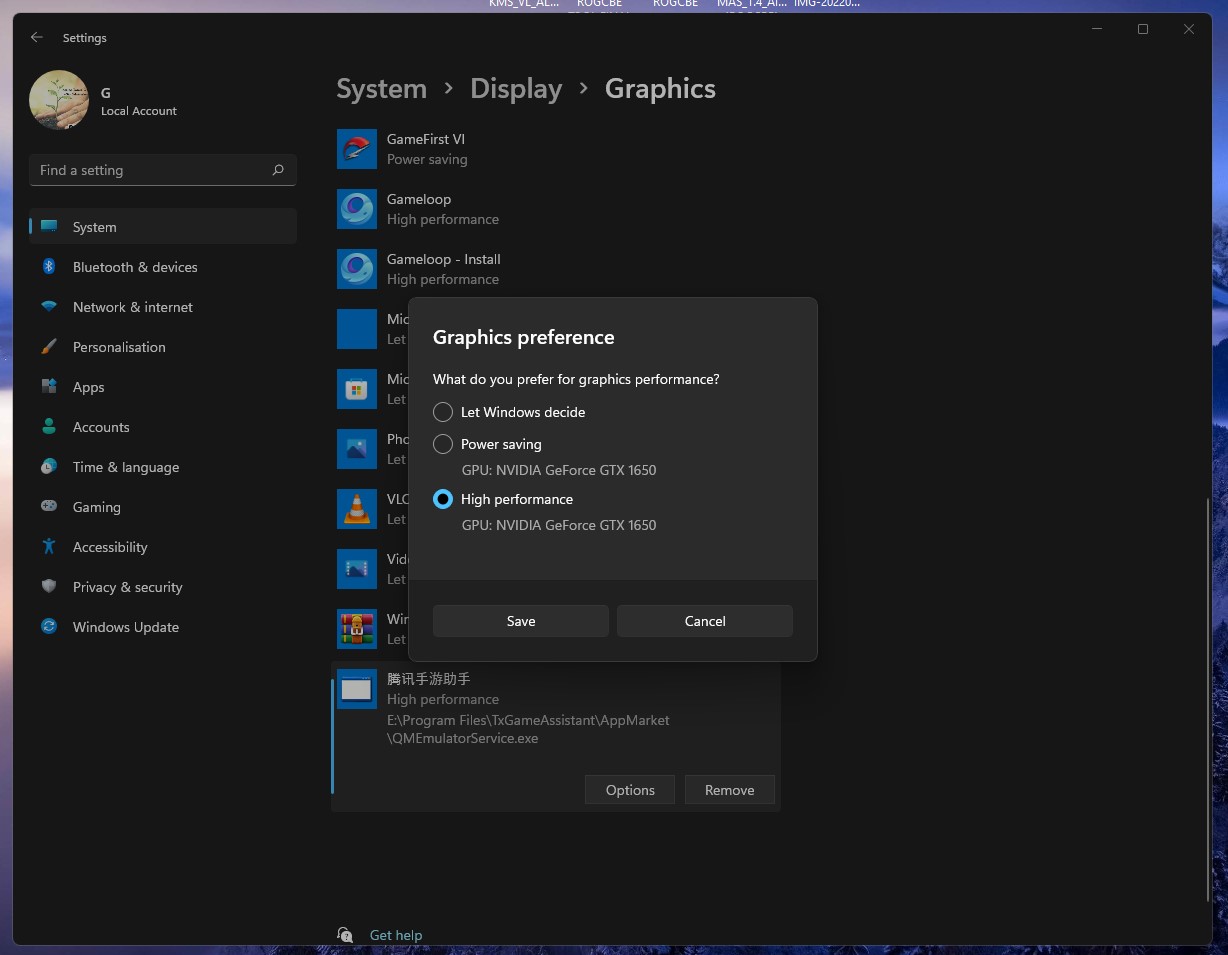Open Accounts settings category
1228x955 pixels.
[163, 427]
